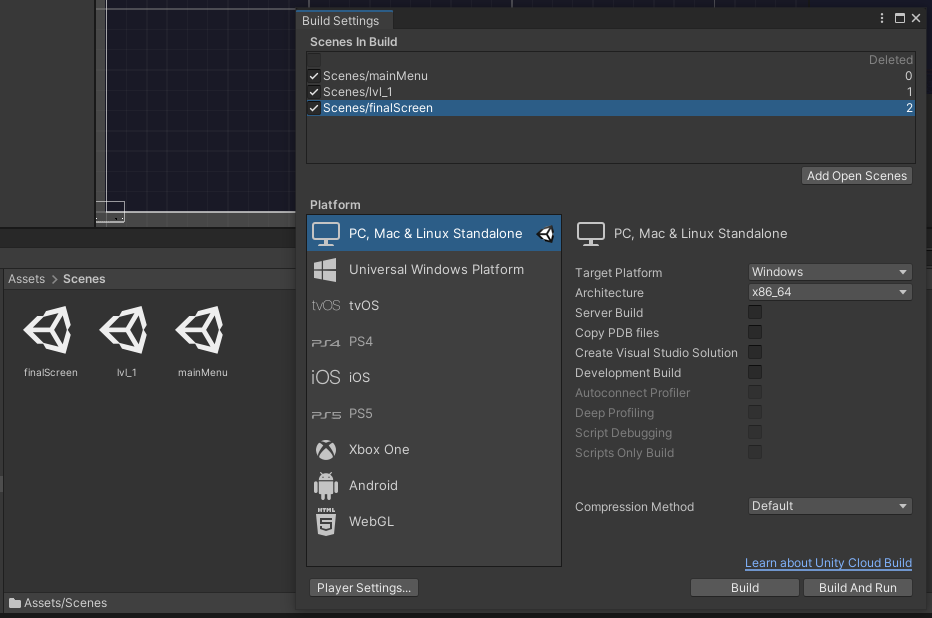Select the lvl_1 scene asset
This screenshot has height=618, width=932.
126,342
